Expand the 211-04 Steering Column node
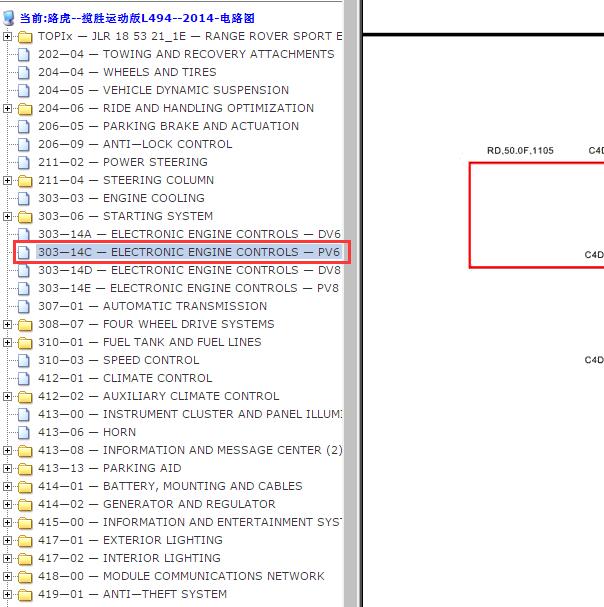The image size is (604, 607). click(7, 180)
